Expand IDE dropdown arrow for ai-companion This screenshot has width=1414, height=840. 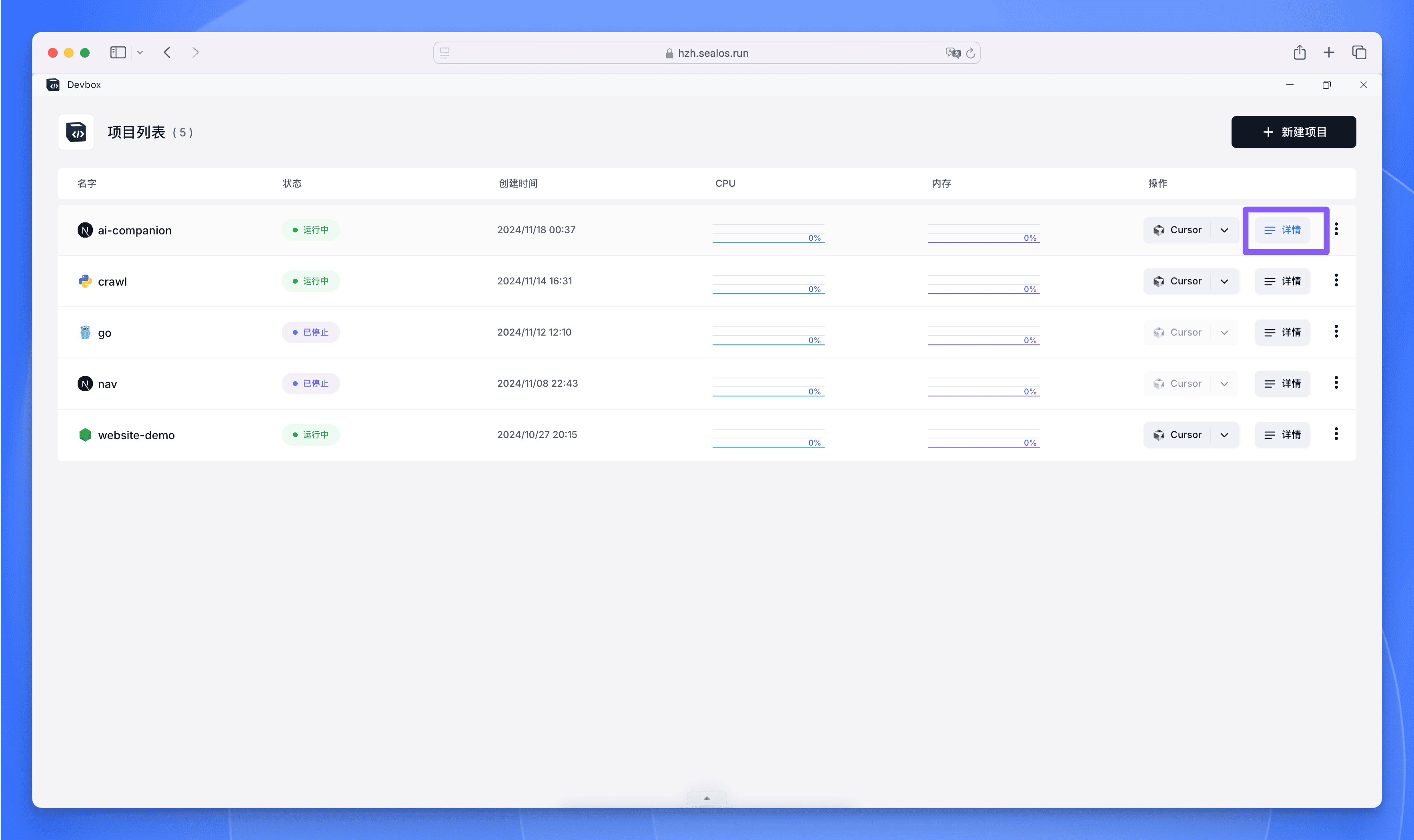(x=1224, y=230)
